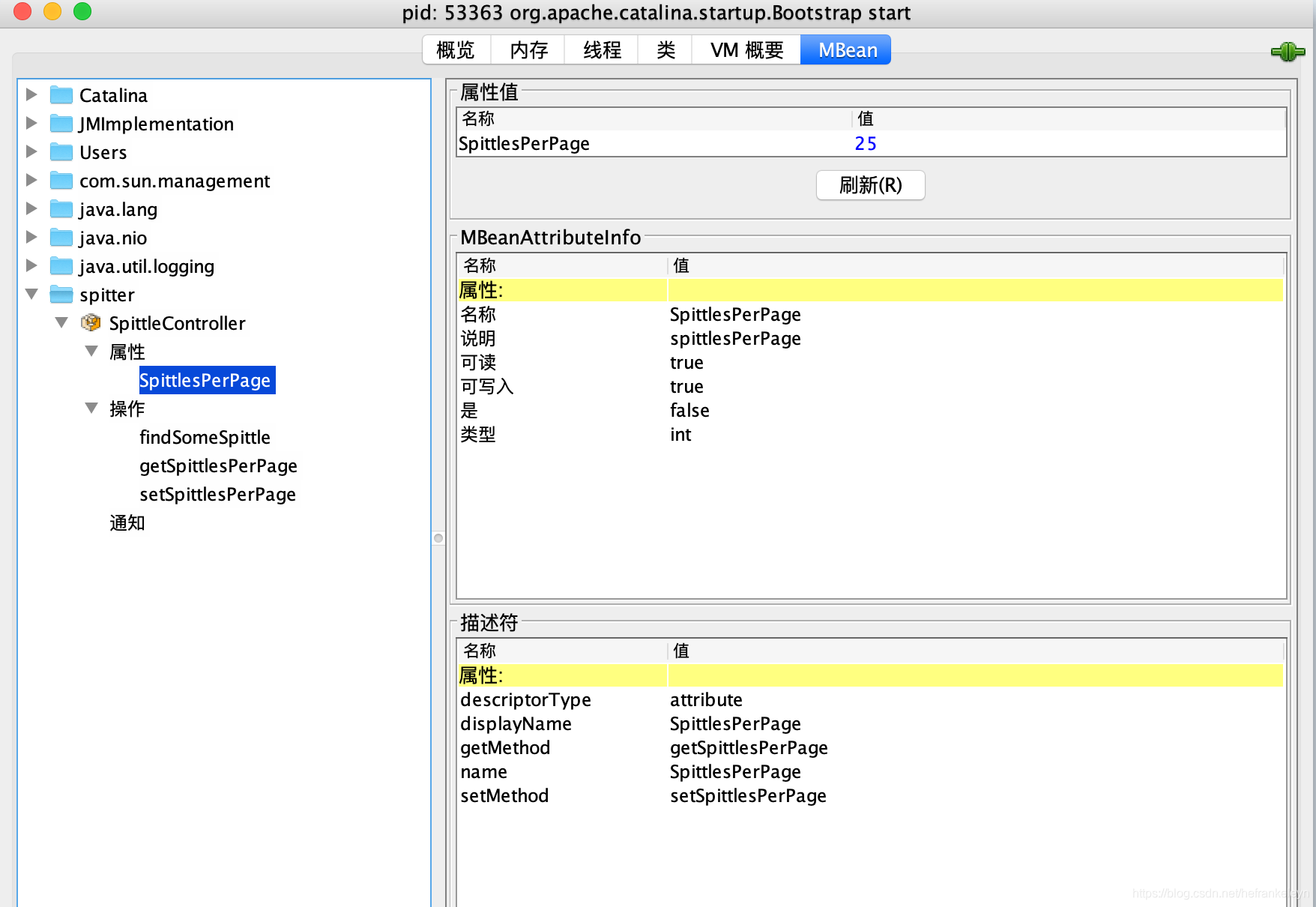Click the Users folder icon
This screenshot has width=1316, height=907.
pyautogui.click(x=61, y=152)
